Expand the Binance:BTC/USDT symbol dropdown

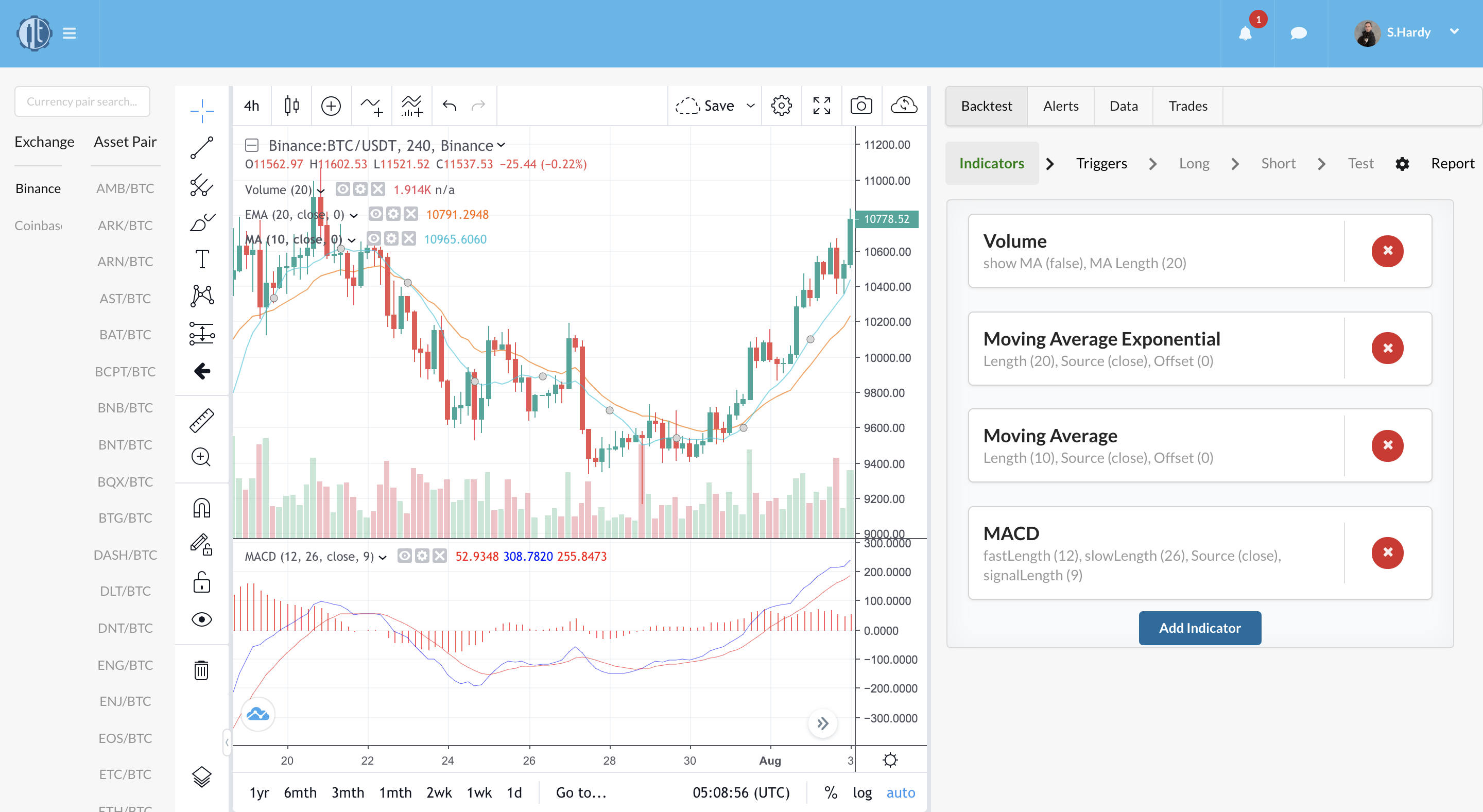tap(501, 145)
